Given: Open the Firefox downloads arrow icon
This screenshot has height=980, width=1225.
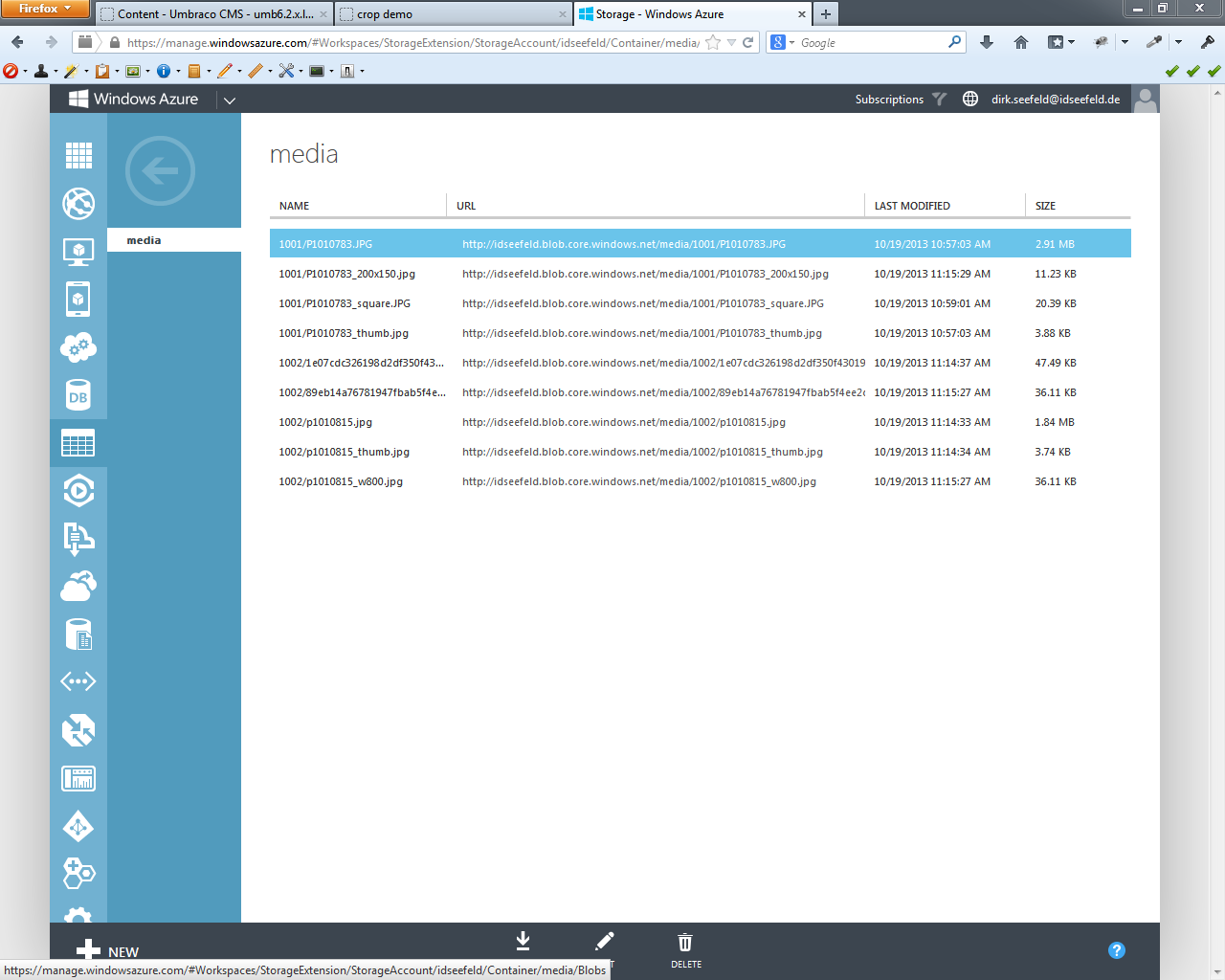Looking at the screenshot, I should pos(987,42).
